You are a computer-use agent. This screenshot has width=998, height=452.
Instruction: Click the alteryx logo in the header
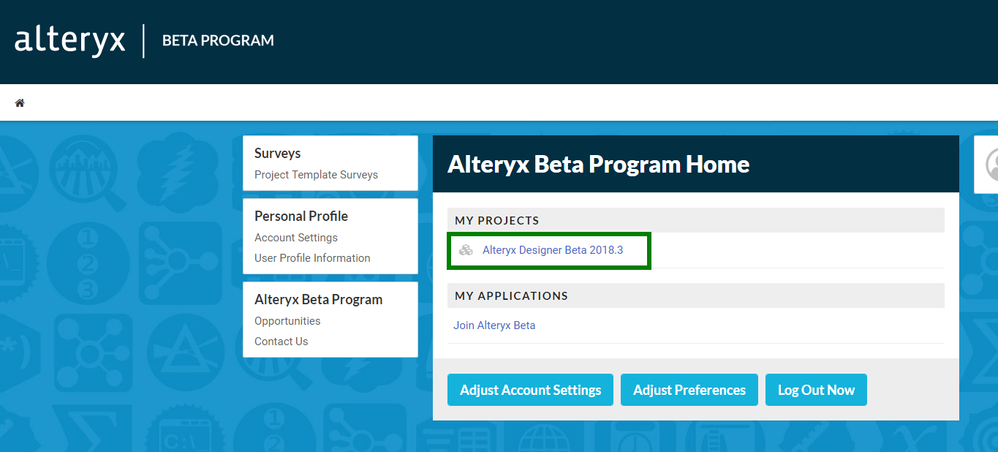click(x=70, y=41)
